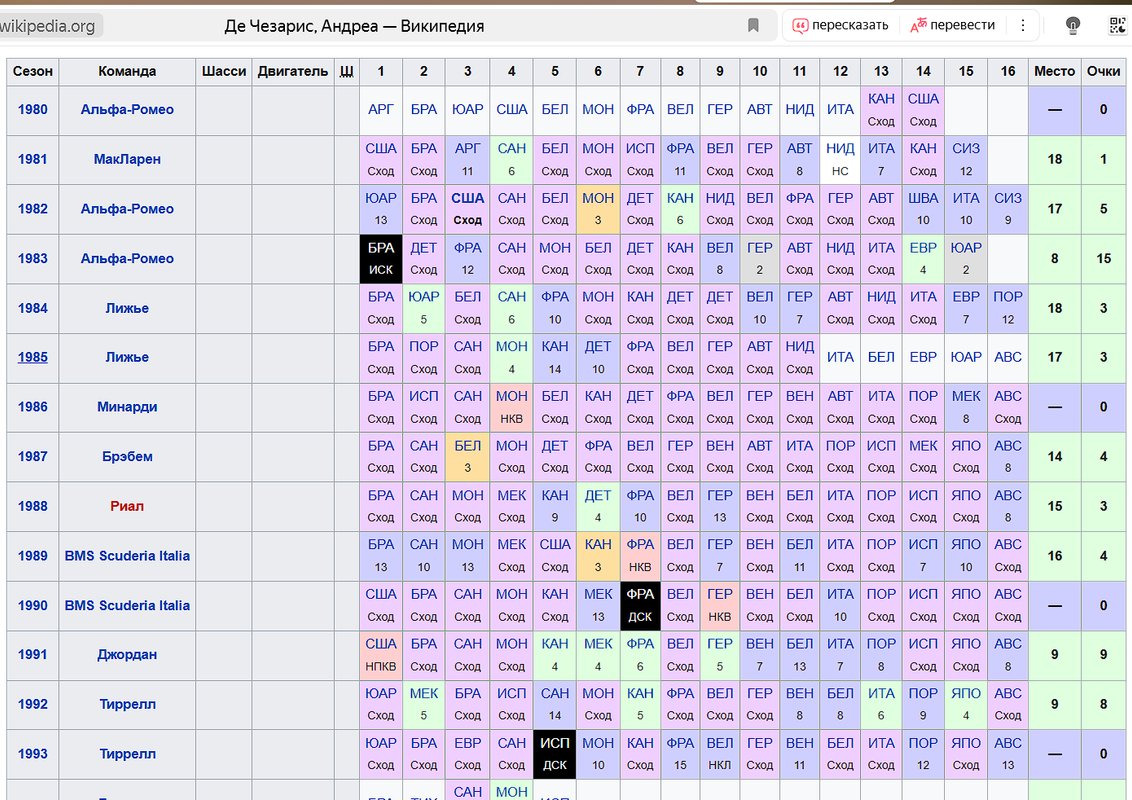The image size is (1132, 800).
Task: Click the black ФРА ДСК cell in 1990
Action: point(640,606)
